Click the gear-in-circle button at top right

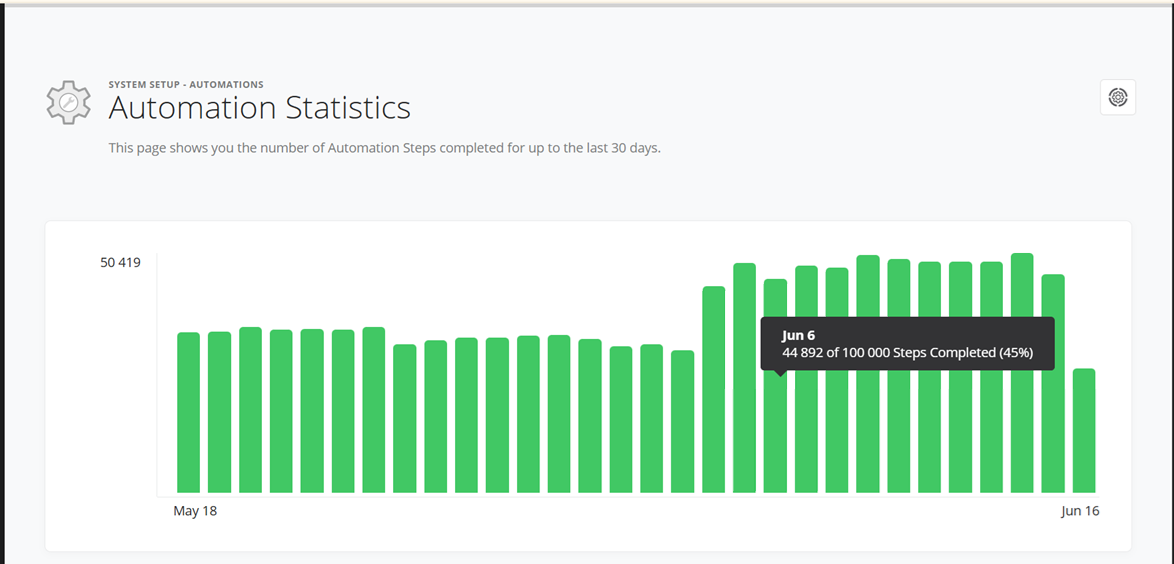point(1118,97)
